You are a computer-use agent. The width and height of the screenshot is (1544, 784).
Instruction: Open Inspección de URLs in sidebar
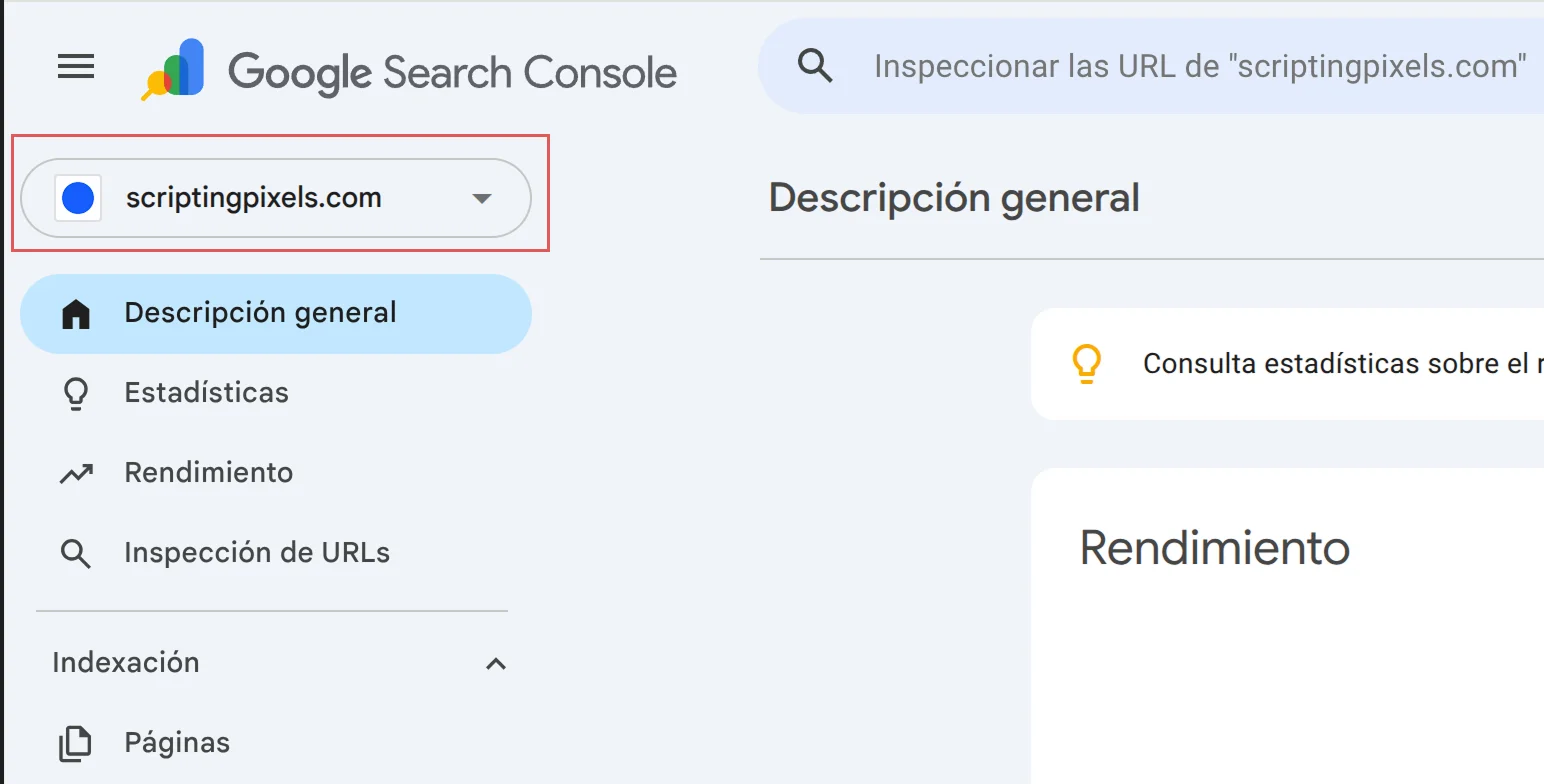276,553
